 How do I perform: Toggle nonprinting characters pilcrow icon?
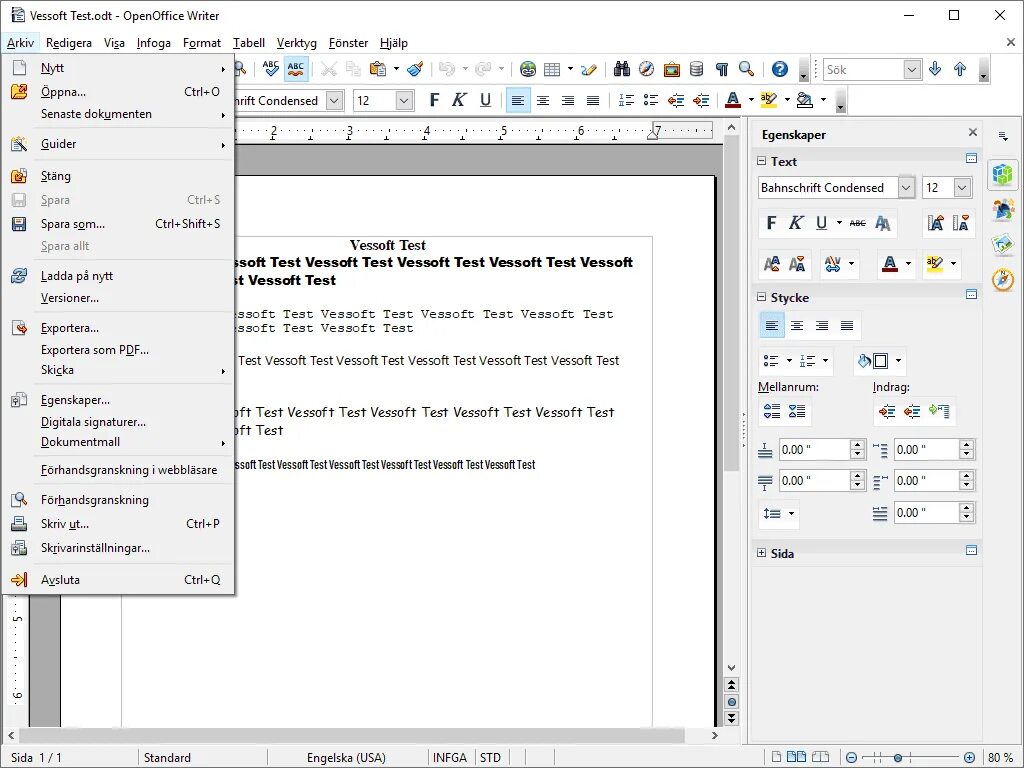pos(722,69)
